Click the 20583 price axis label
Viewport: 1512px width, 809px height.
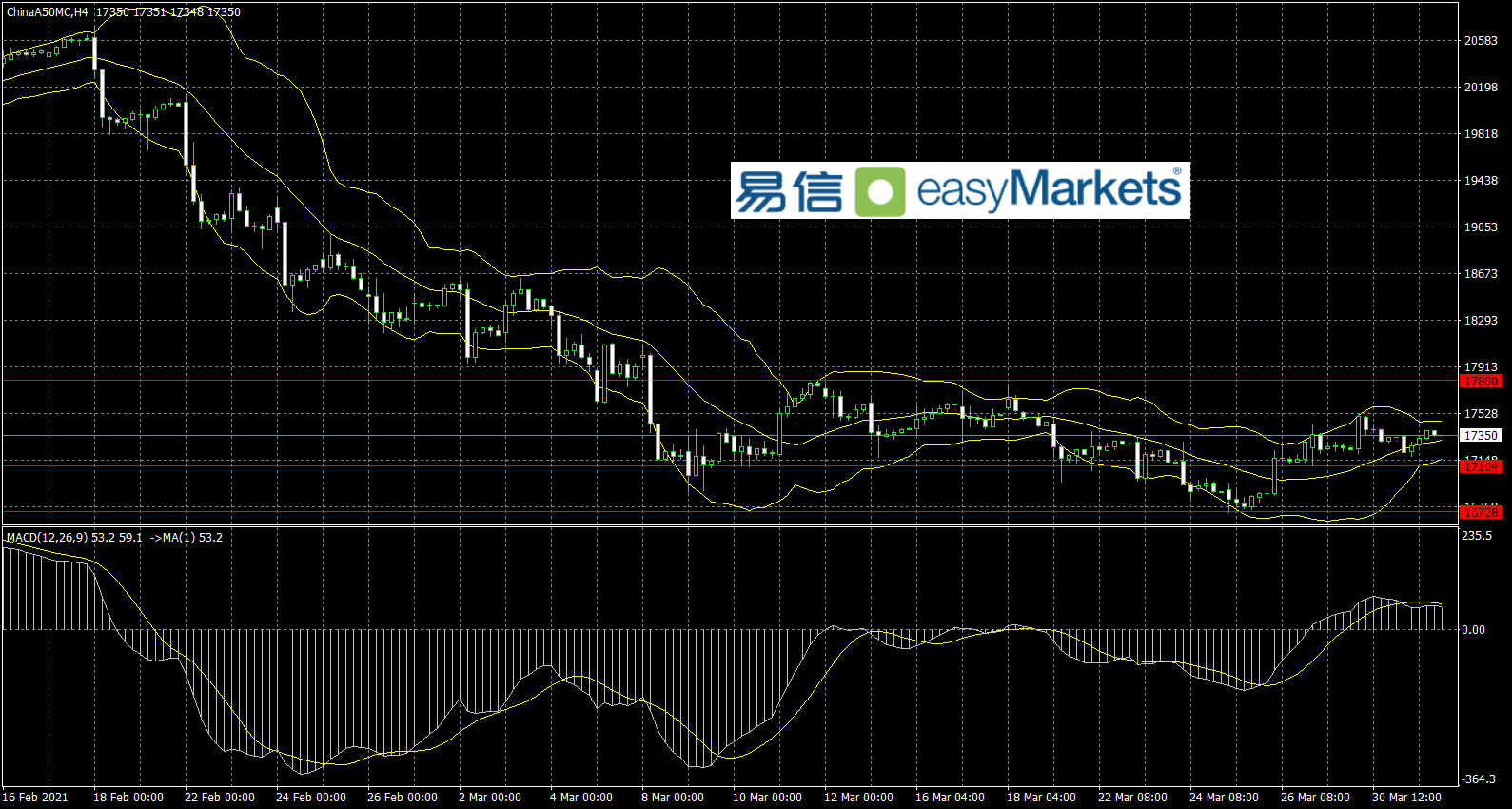(x=1481, y=41)
